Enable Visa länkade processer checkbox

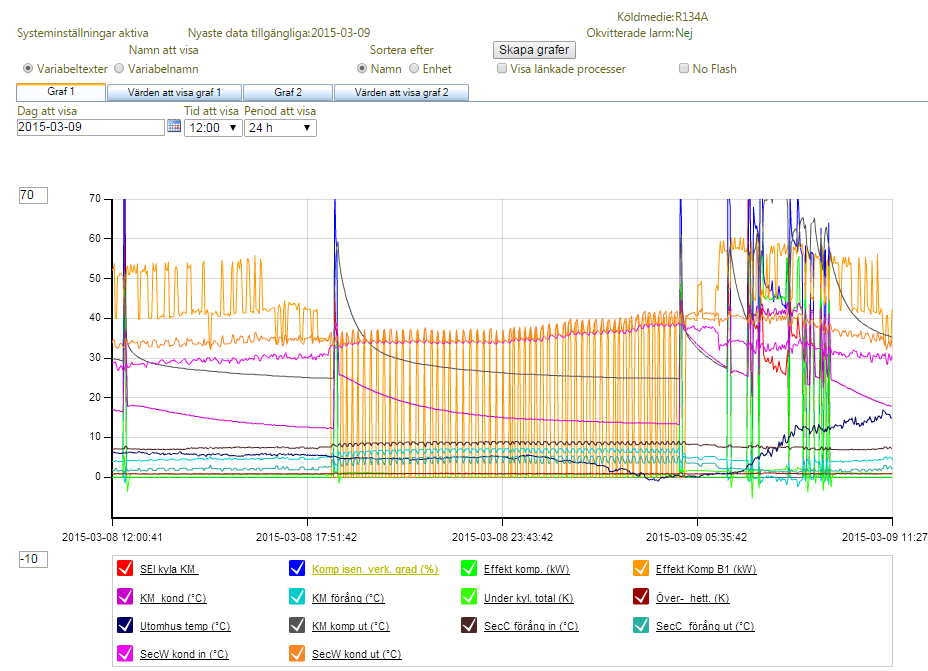tap(502, 69)
